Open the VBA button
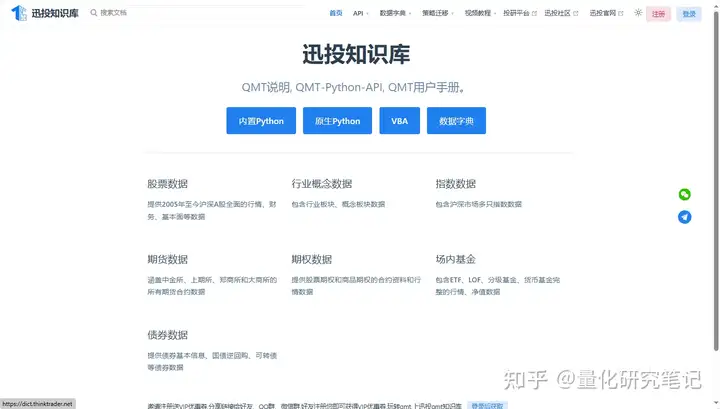The image size is (720, 409). click(399, 121)
